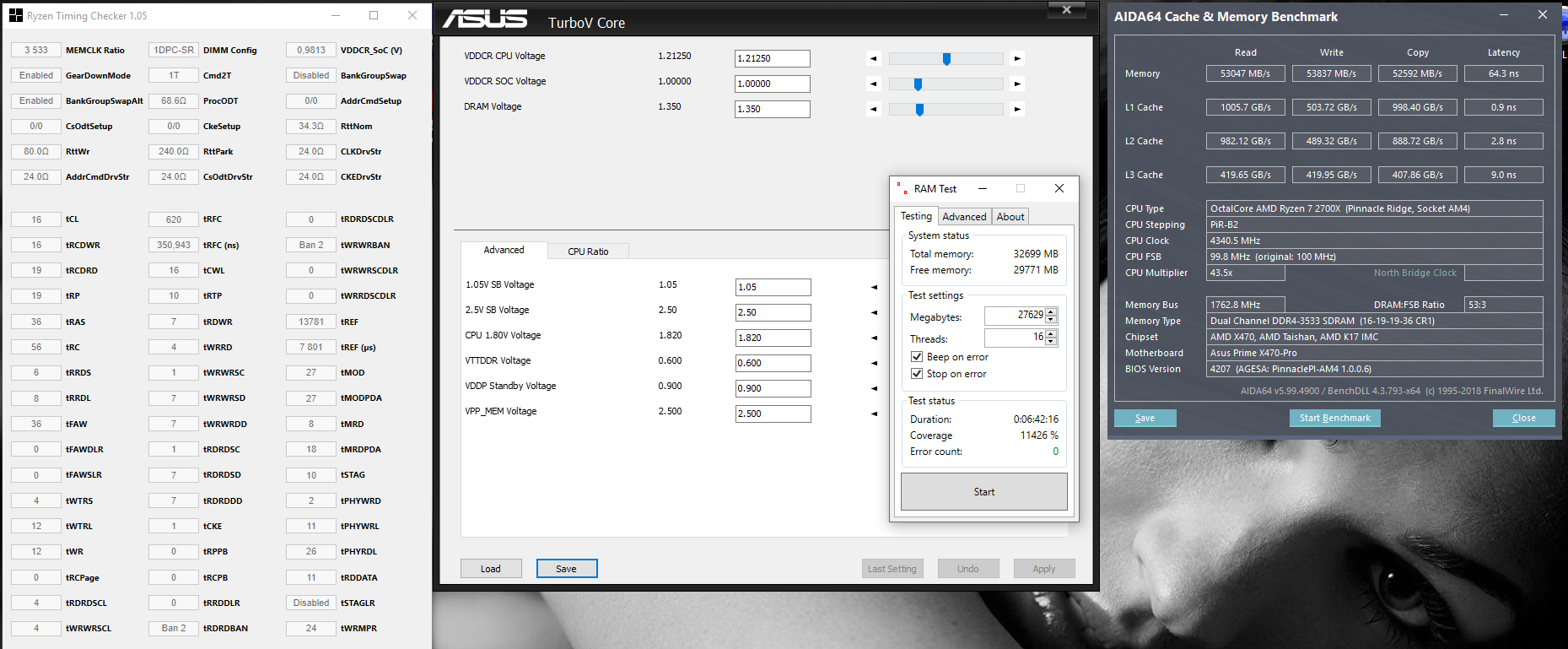1568x649 pixels.
Task: Click the VDDCR SOC Voltage slider handle
Action: click(x=918, y=84)
